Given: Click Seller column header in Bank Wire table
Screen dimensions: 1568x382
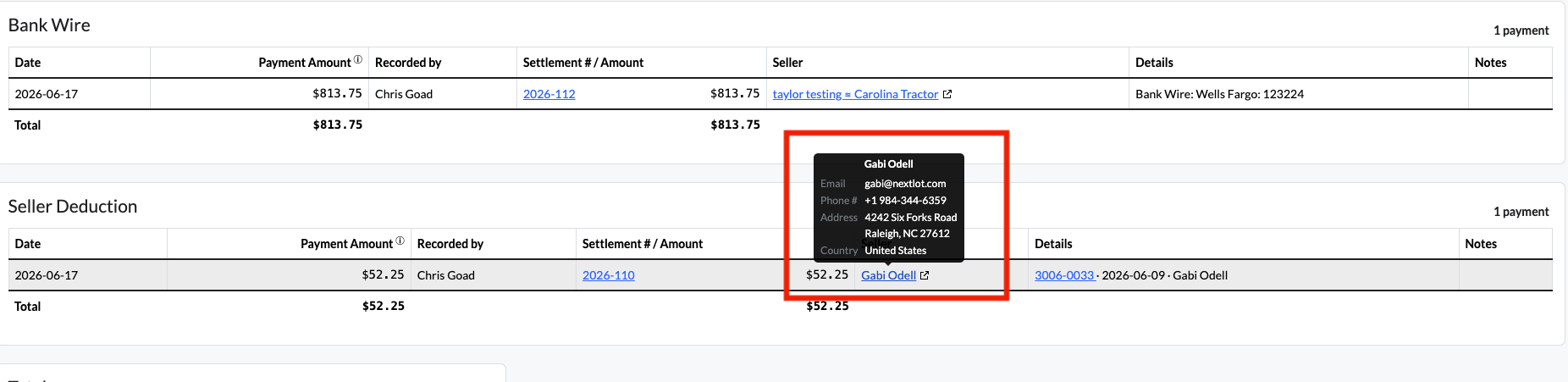Looking at the screenshot, I should pos(787,63).
